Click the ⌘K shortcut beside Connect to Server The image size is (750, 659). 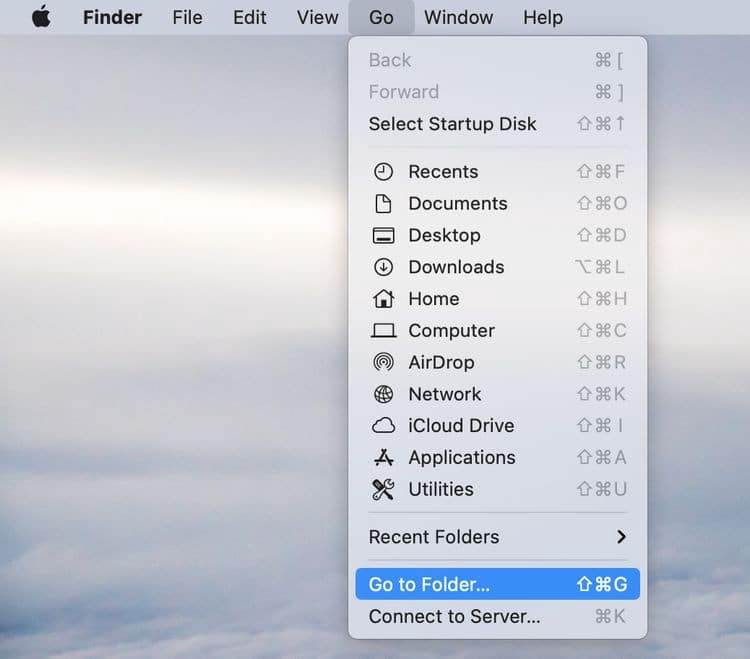(610, 616)
